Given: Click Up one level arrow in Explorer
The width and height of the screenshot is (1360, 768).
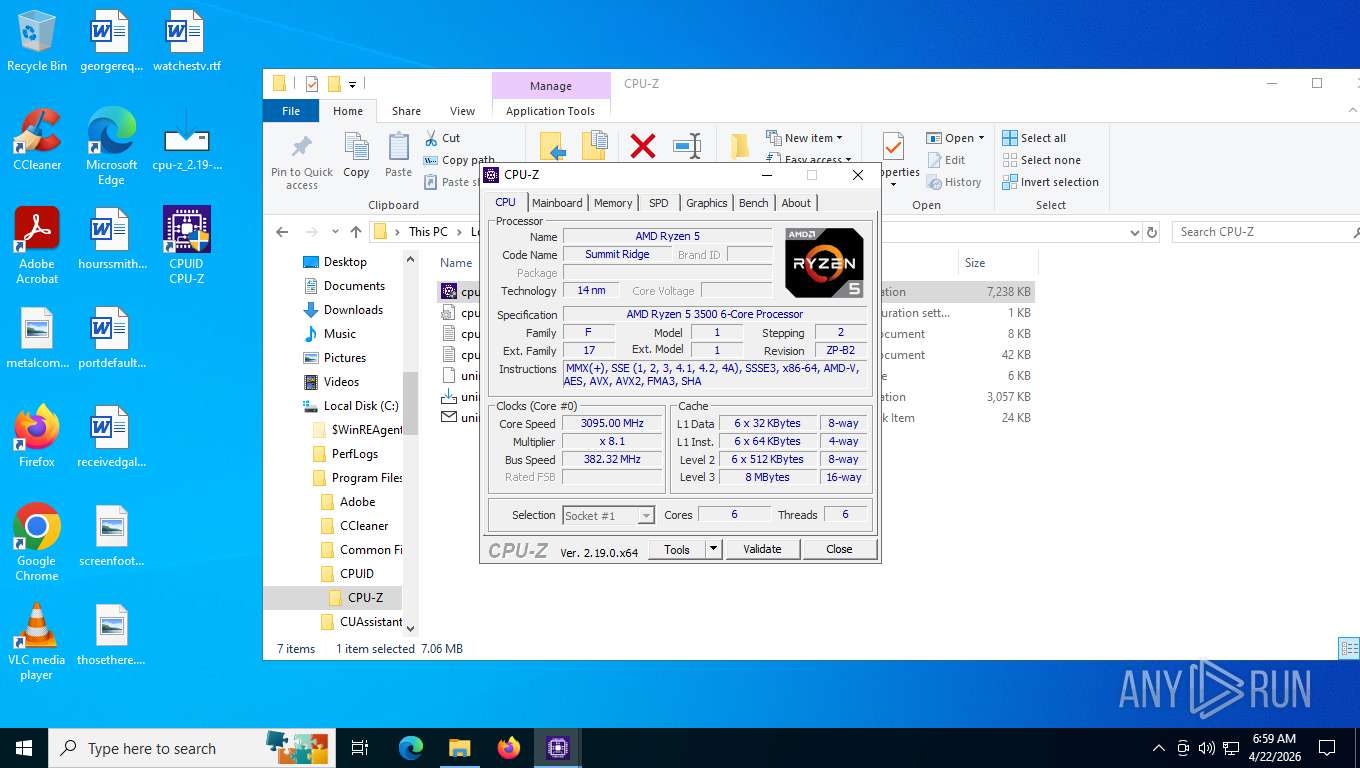Looking at the screenshot, I should click(356, 232).
